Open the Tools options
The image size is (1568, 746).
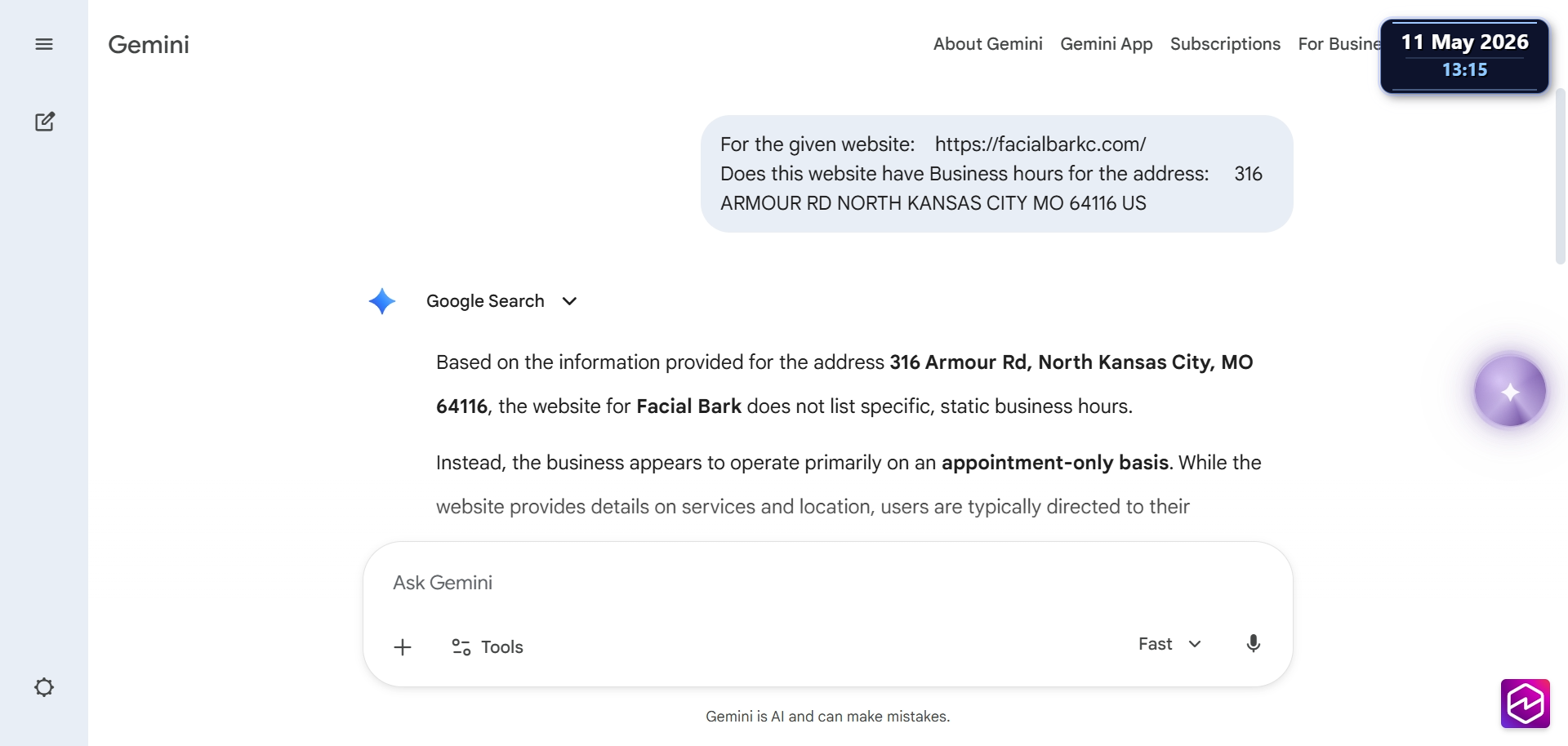coord(488,647)
